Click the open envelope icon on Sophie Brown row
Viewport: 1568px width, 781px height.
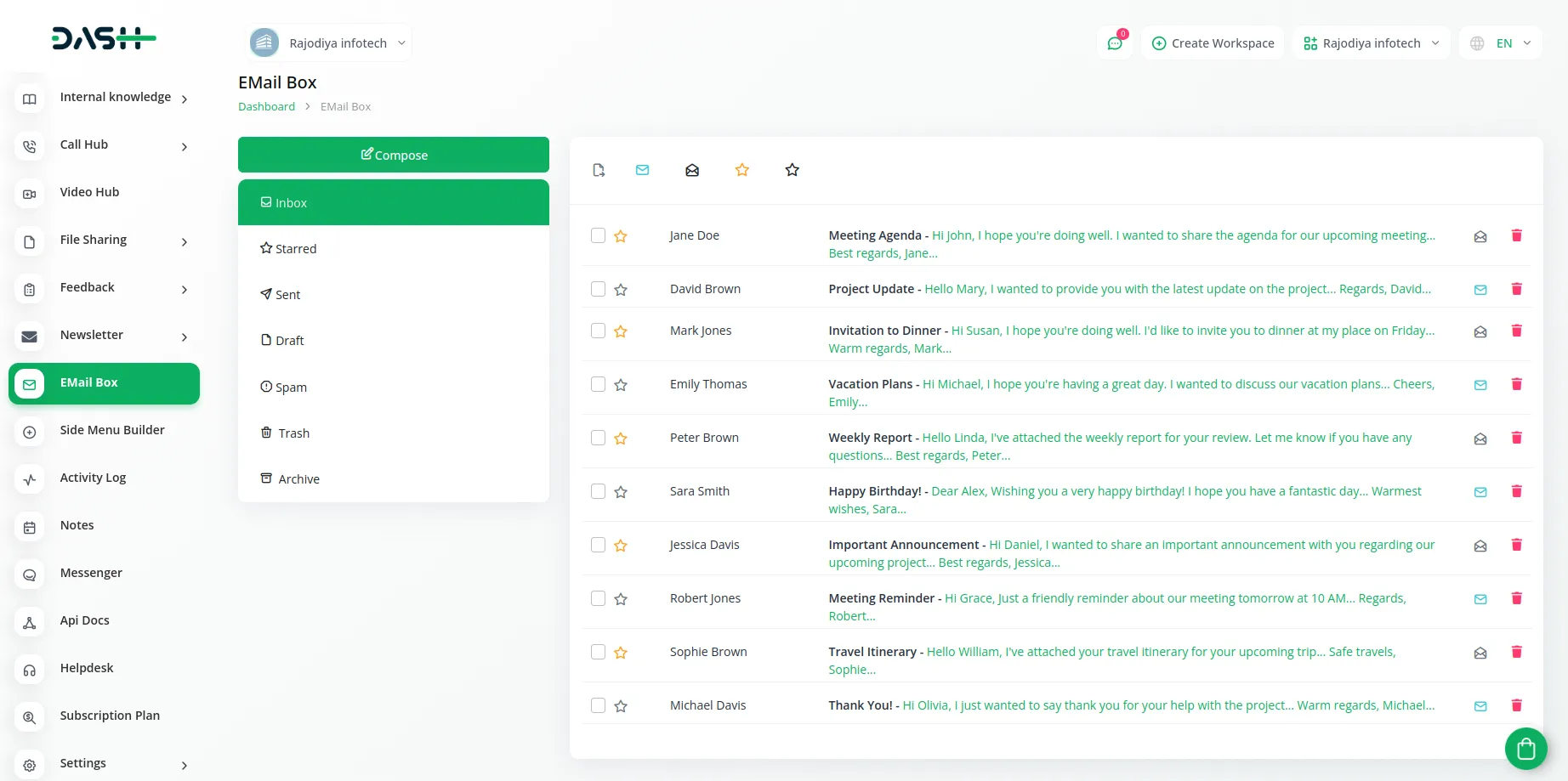[1480, 653]
